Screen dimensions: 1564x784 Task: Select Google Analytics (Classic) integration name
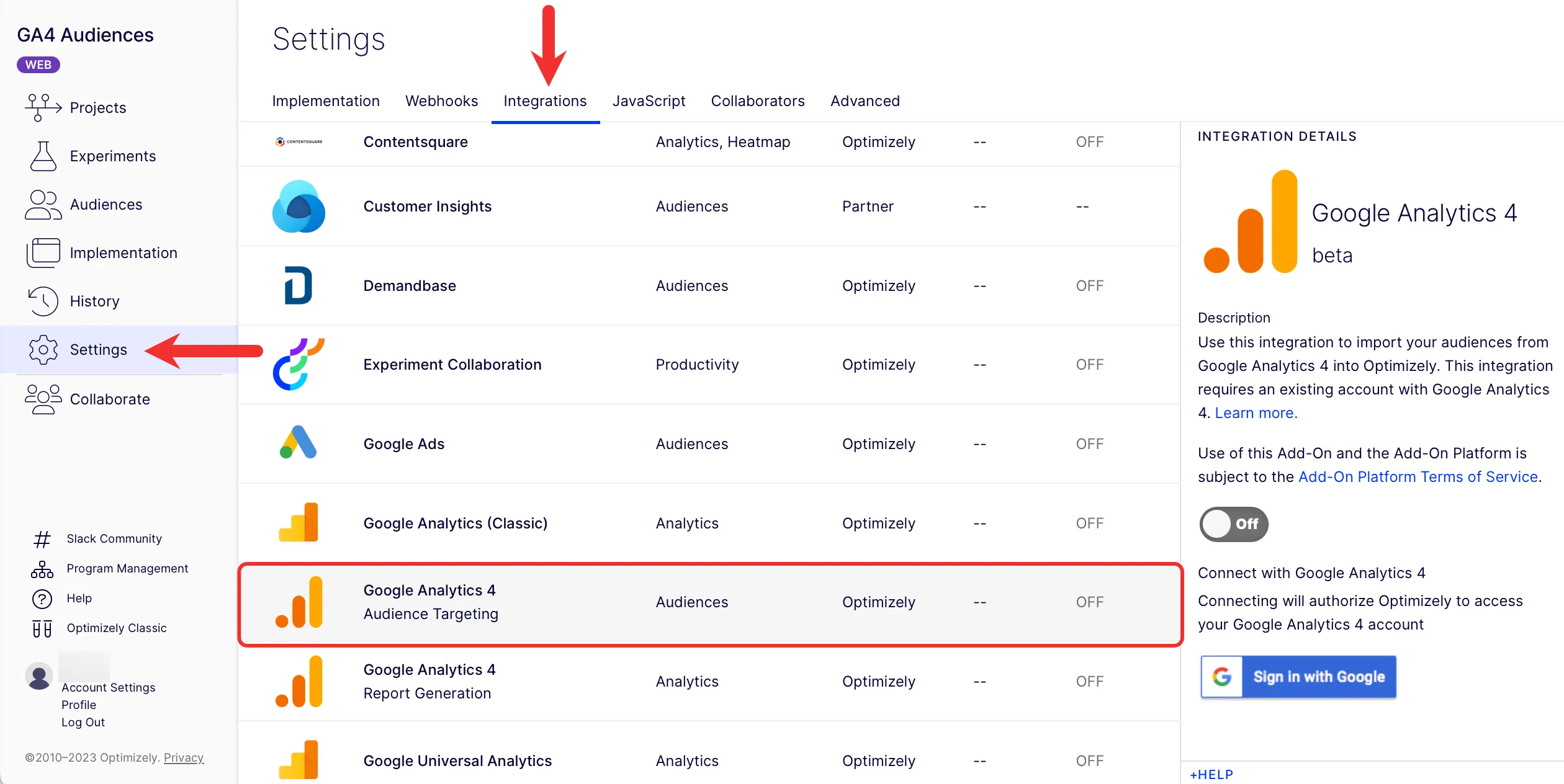456,523
